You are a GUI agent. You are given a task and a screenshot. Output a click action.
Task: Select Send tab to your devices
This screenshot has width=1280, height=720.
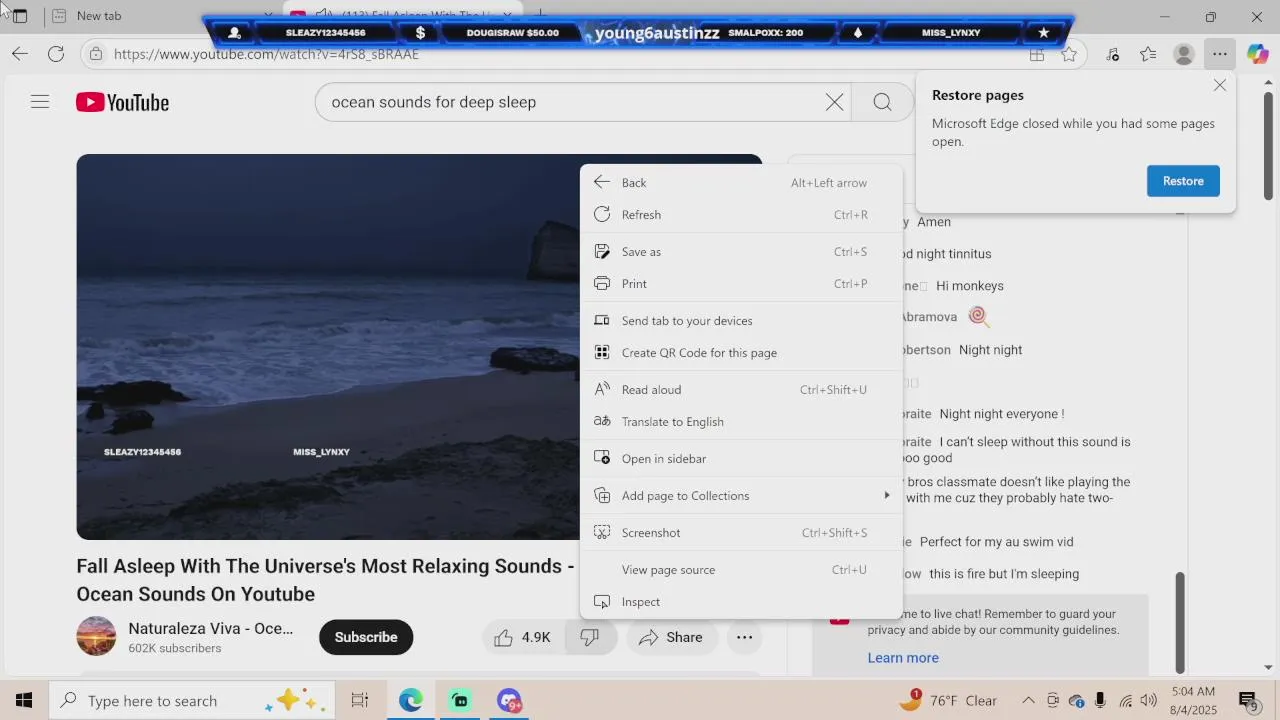[x=741, y=320]
